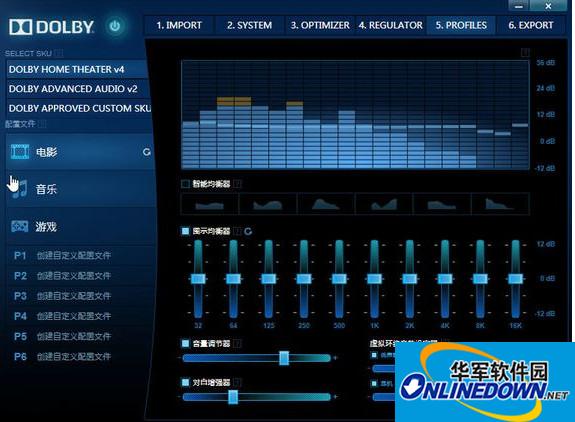The height and width of the screenshot is (422, 575).
Task: Click the 125 Hz equalizer slider handle
Action: point(268,279)
